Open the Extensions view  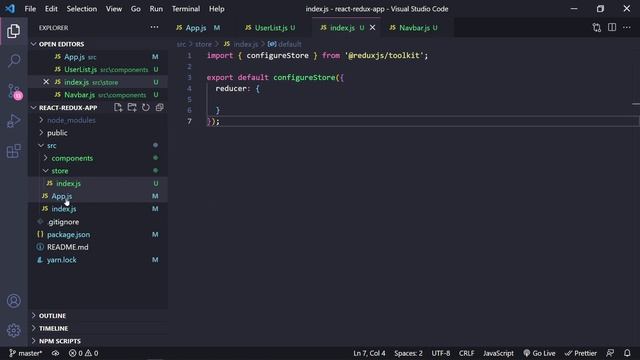13,151
